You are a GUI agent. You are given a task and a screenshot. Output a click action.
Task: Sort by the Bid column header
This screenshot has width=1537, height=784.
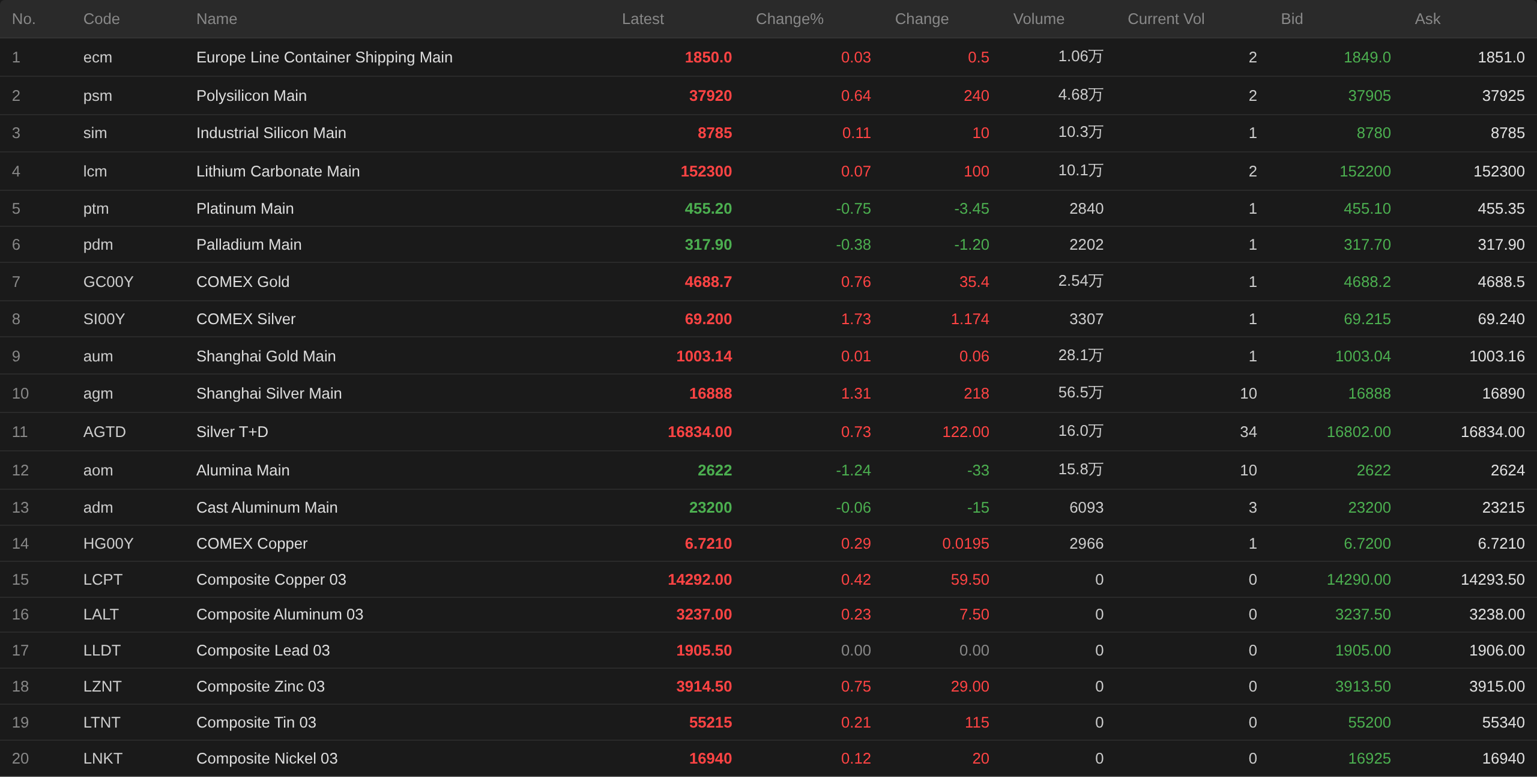point(1291,19)
